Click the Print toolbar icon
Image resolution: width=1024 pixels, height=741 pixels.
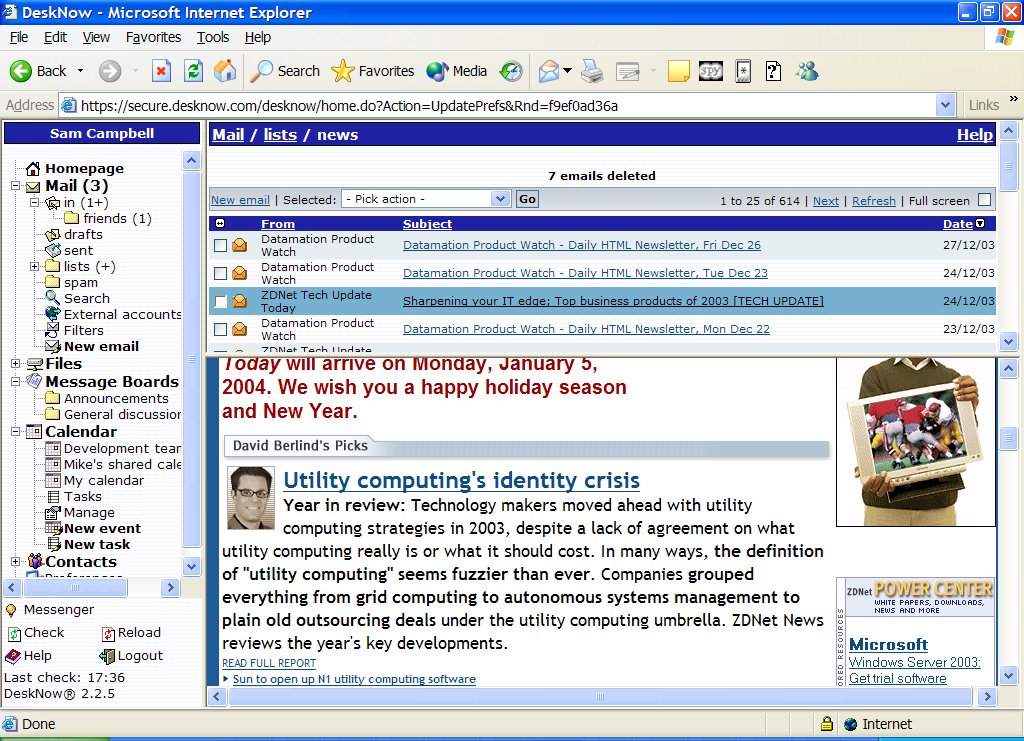tap(592, 71)
